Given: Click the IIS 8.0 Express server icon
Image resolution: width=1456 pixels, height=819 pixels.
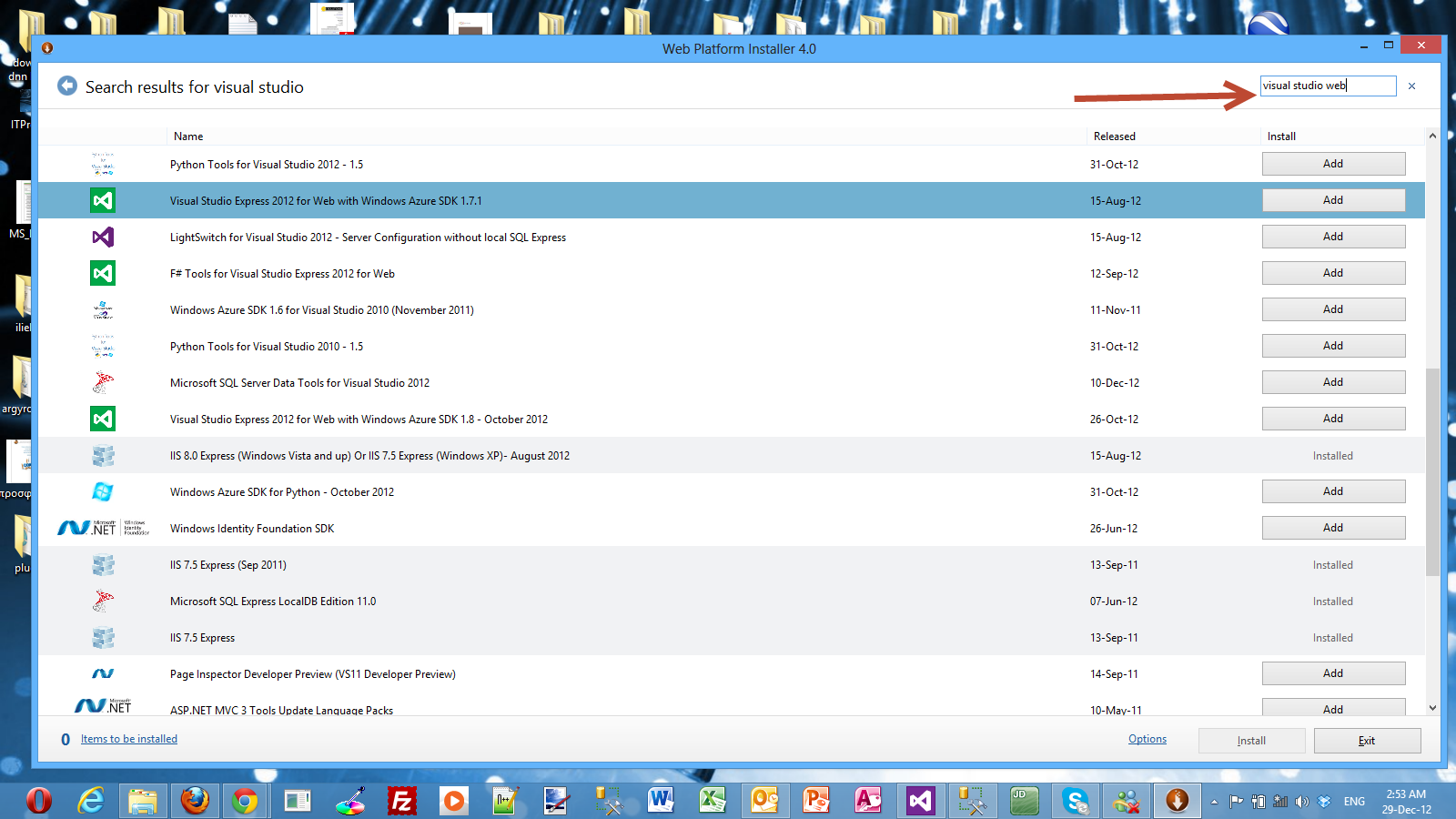Looking at the screenshot, I should pyautogui.click(x=103, y=455).
